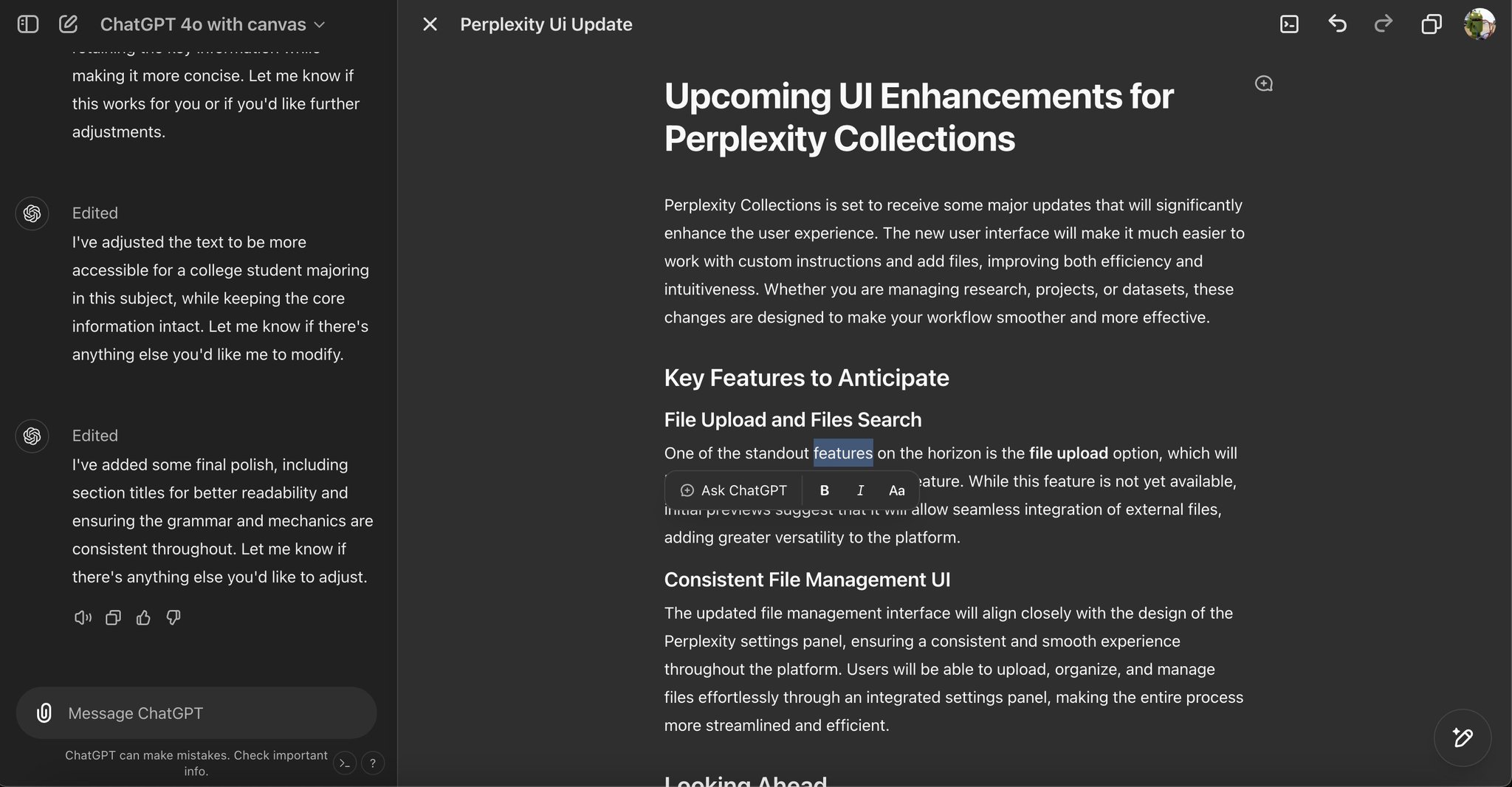Click the paragraph starting 'The updated file management'
This screenshot has width=1512, height=787.
(954, 669)
